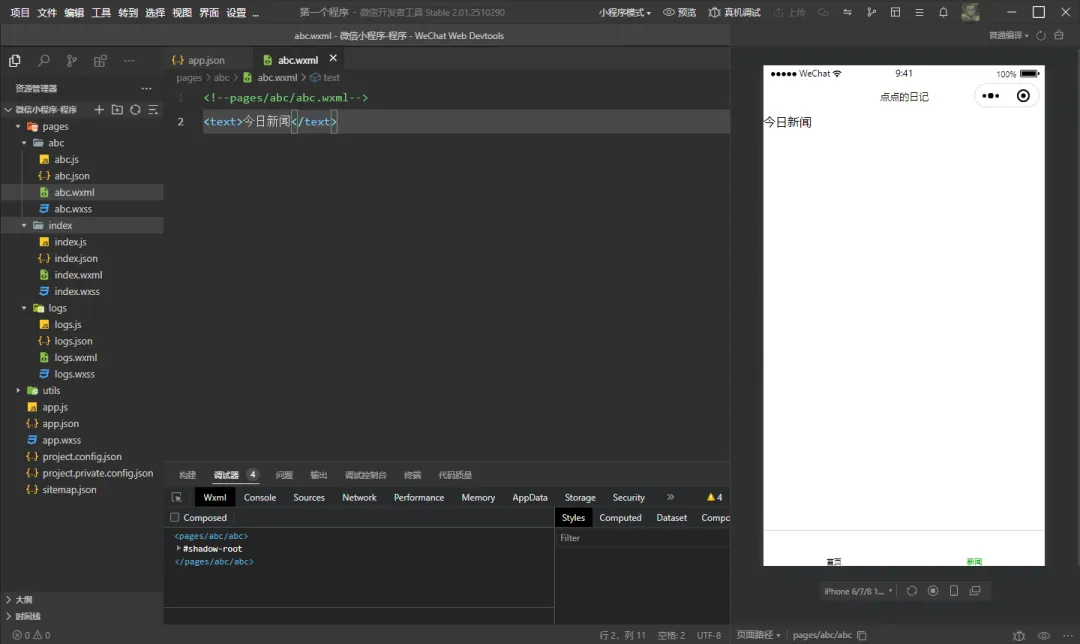
Task: Switch to the Console tab
Action: point(260,497)
